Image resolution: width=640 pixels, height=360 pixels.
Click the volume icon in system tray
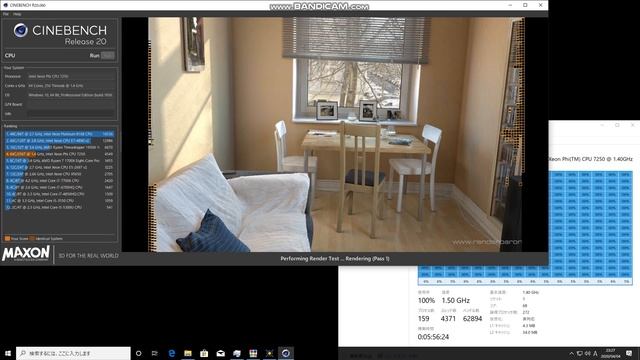click(587, 353)
